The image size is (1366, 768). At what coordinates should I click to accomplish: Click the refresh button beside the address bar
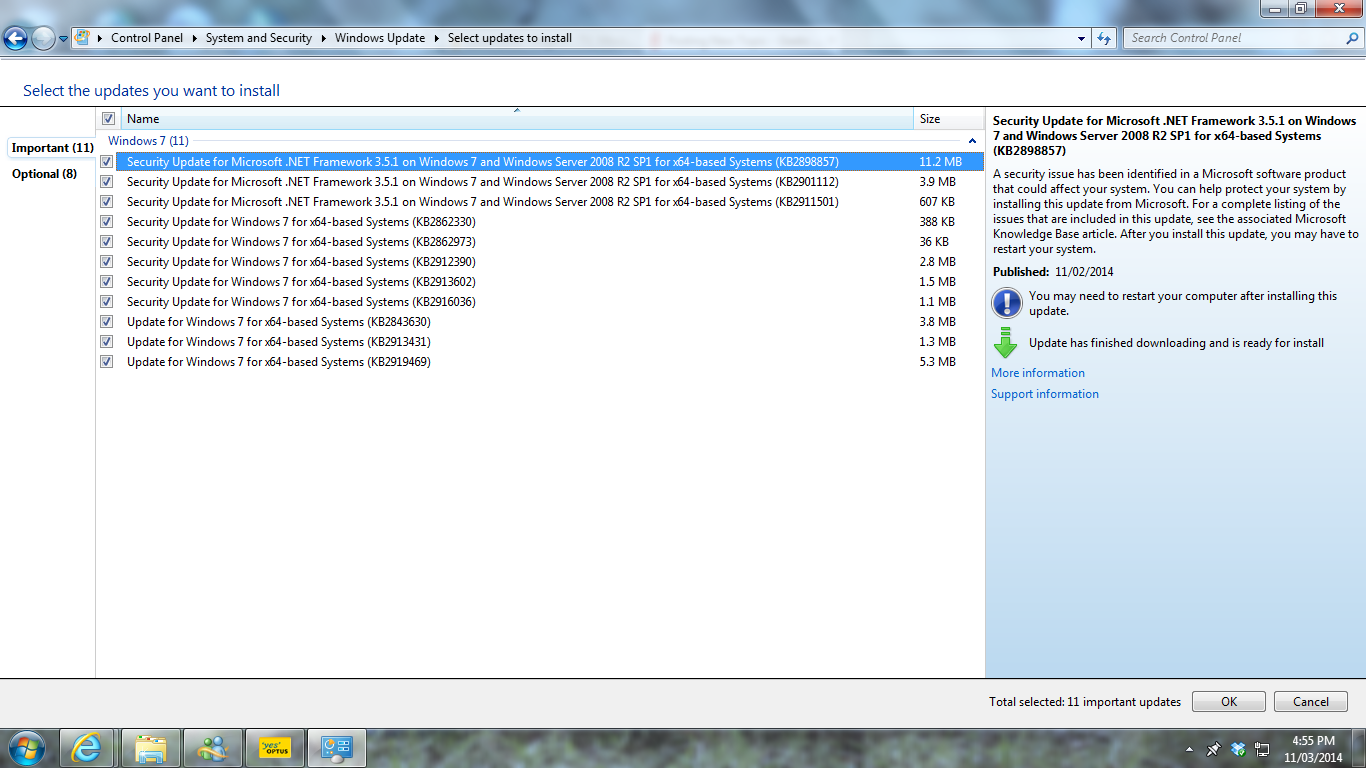(x=1104, y=38)
